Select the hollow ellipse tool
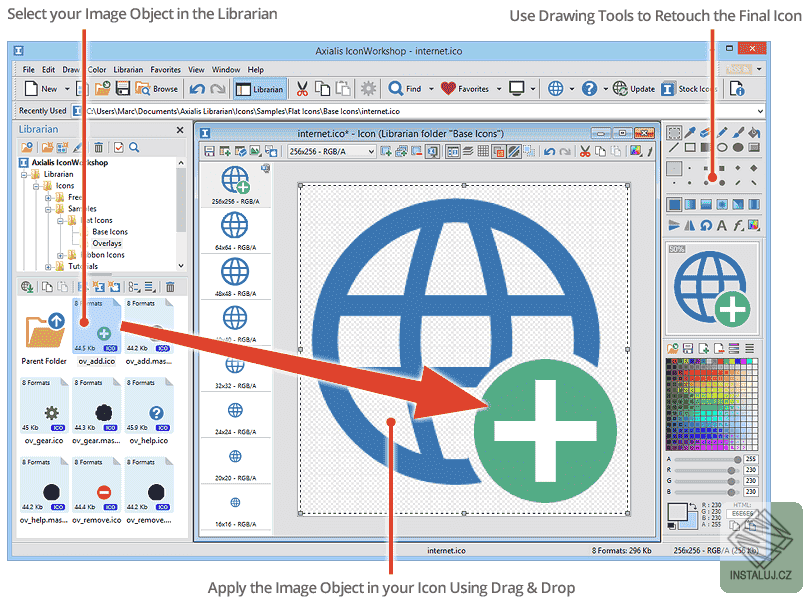The height and width of the screenshot is (602, 811). point(722,147)
